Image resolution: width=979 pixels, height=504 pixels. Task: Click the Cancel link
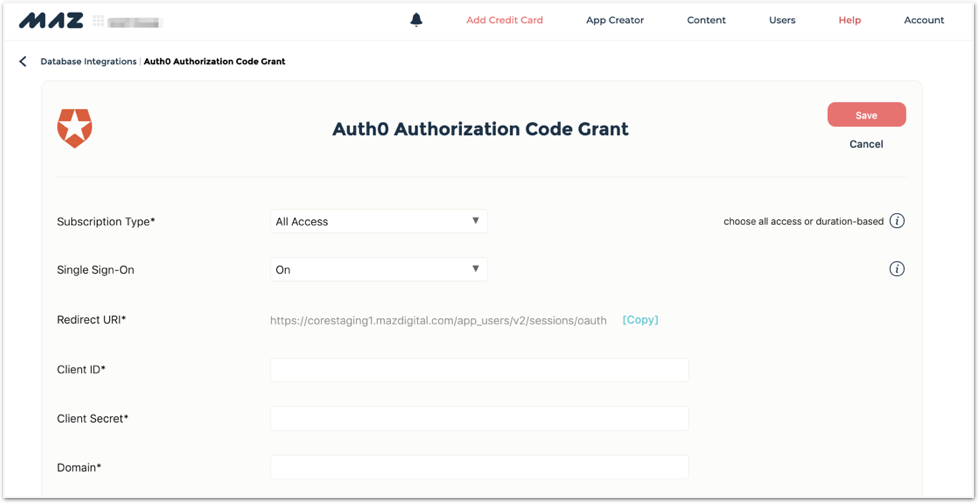pos(866,144)
